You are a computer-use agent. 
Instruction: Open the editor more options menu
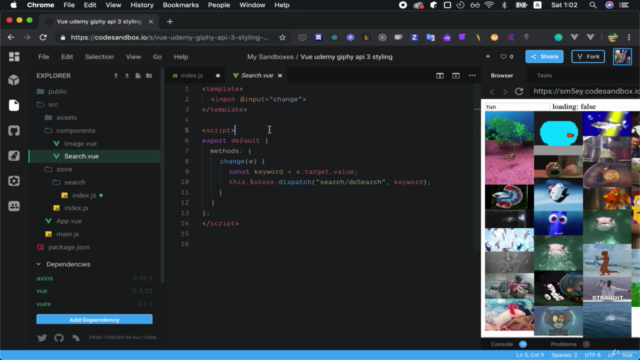pos(472,76)
